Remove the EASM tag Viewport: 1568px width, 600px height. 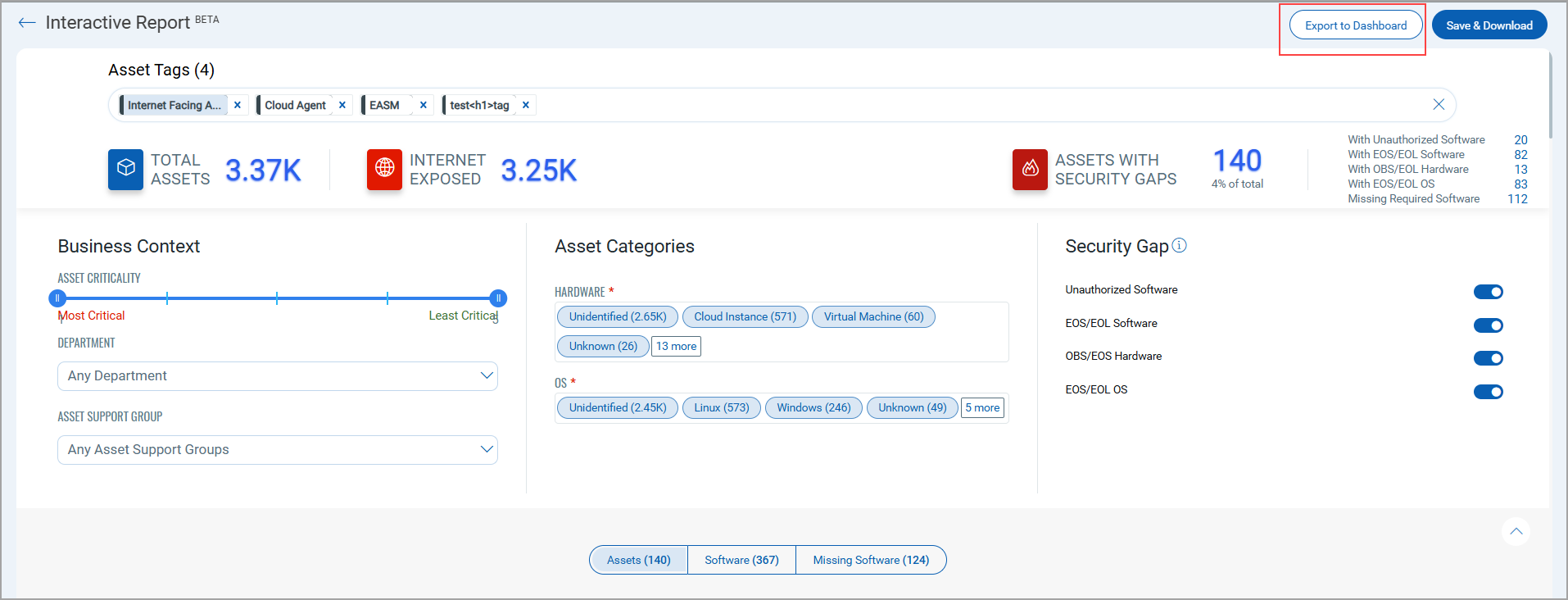[424, 105]
